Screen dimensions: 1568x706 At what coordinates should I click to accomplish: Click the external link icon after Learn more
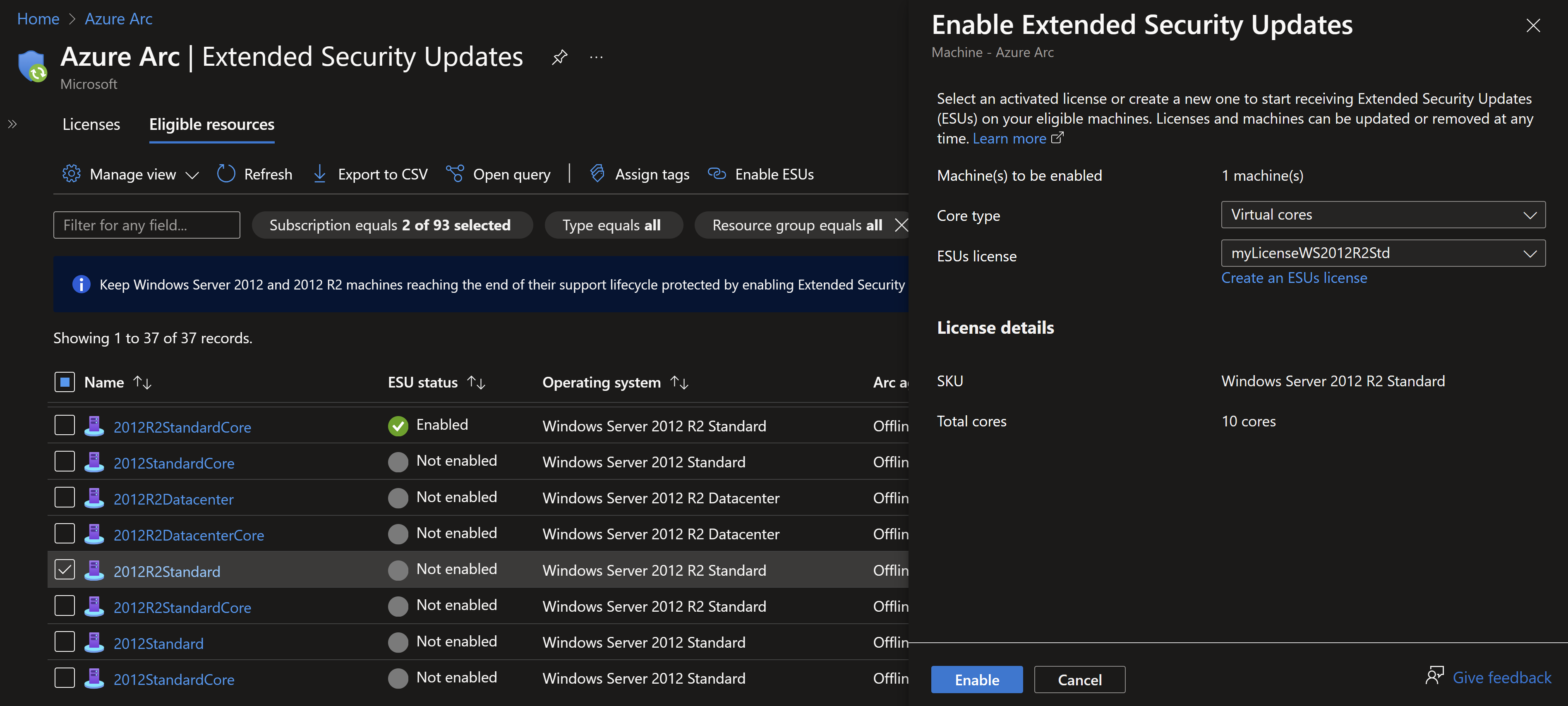pyautogui.click(x=1057, y=138)
